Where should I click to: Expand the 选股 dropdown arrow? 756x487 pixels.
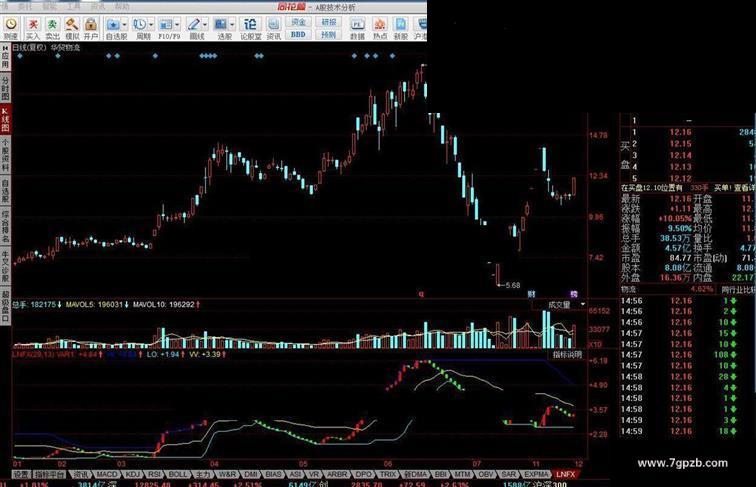[x=232, y=25]
